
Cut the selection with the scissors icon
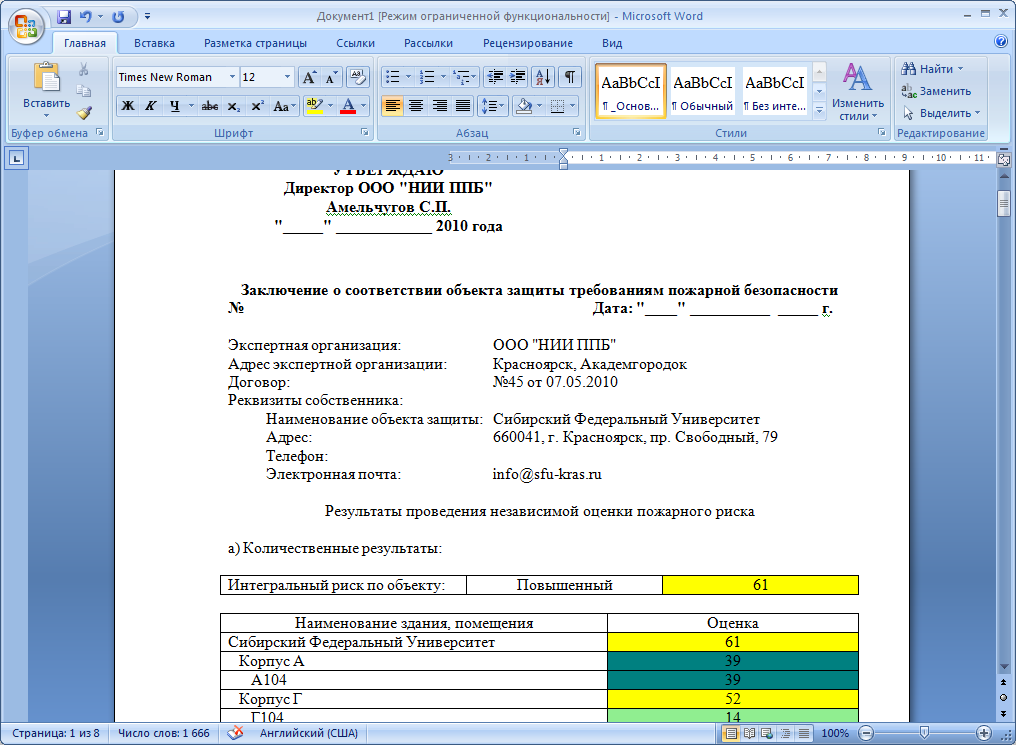(x=84, y=69)
